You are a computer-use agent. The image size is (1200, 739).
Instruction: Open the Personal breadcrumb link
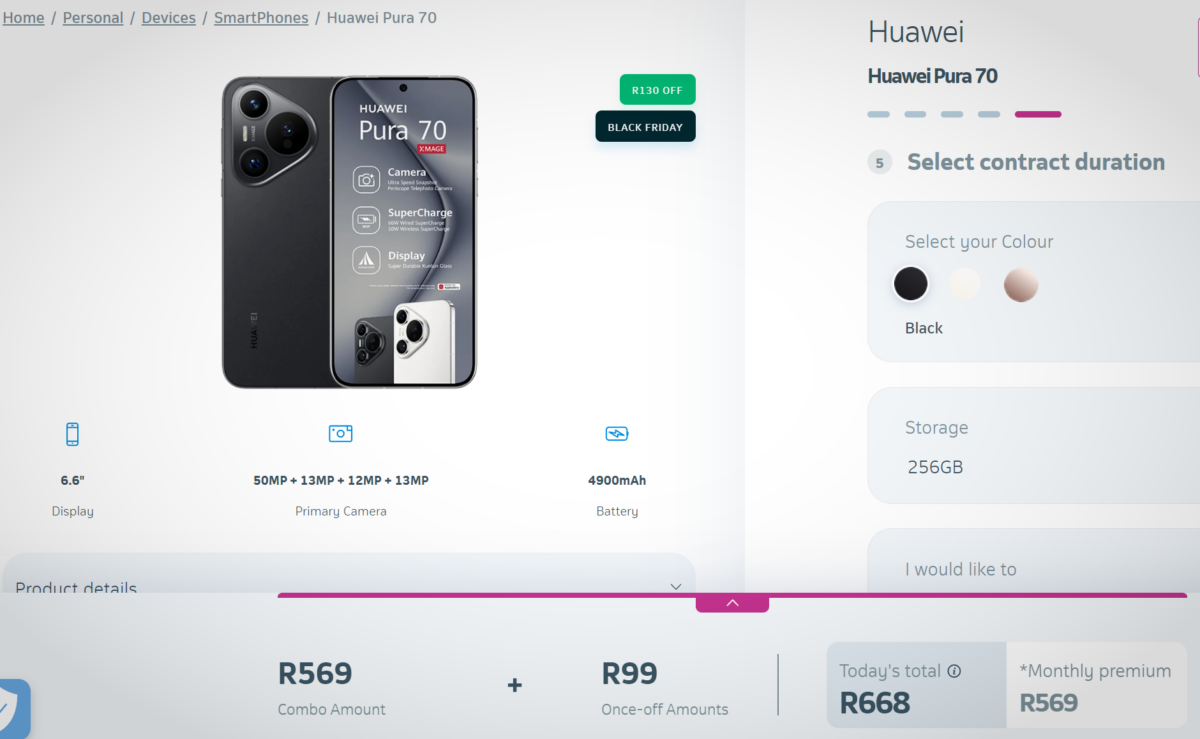click(93, 18)
